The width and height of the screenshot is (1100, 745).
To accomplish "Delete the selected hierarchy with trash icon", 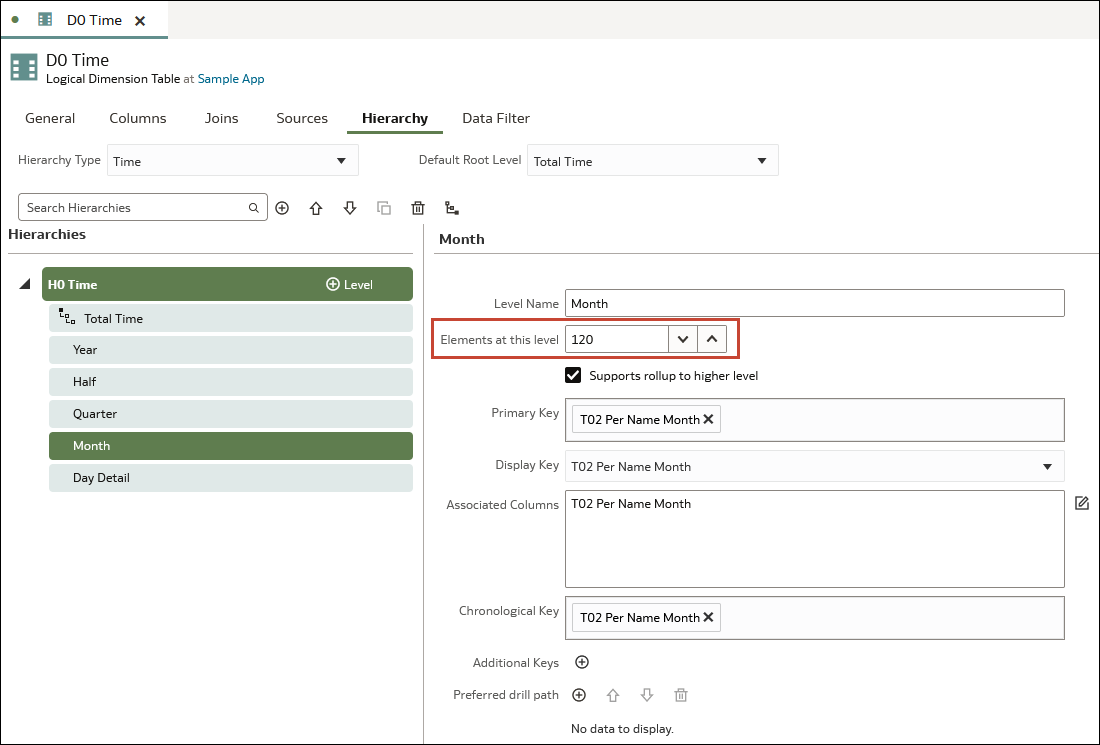I will (x=418, y=208).
